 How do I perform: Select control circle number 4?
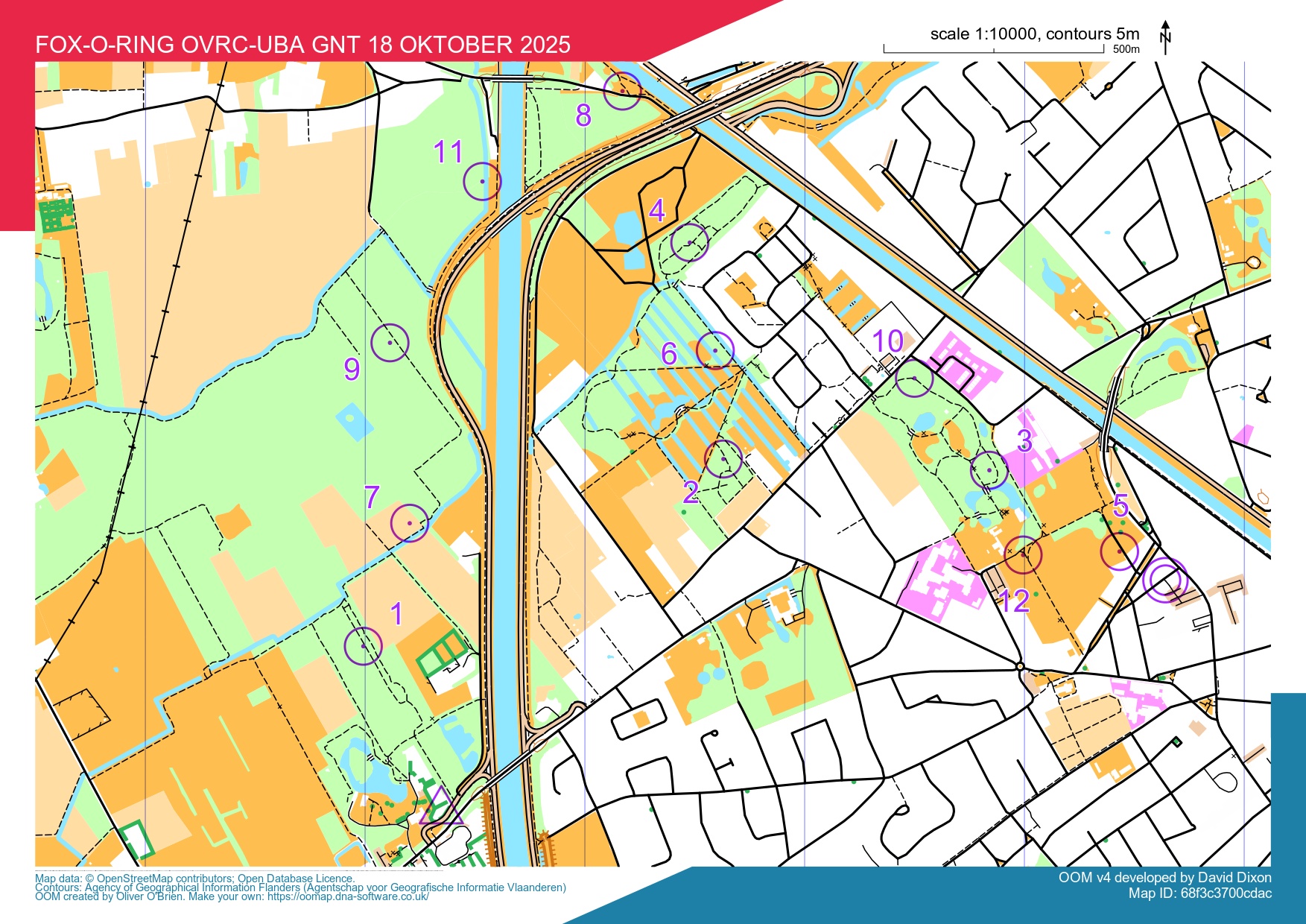click(689, 242)
